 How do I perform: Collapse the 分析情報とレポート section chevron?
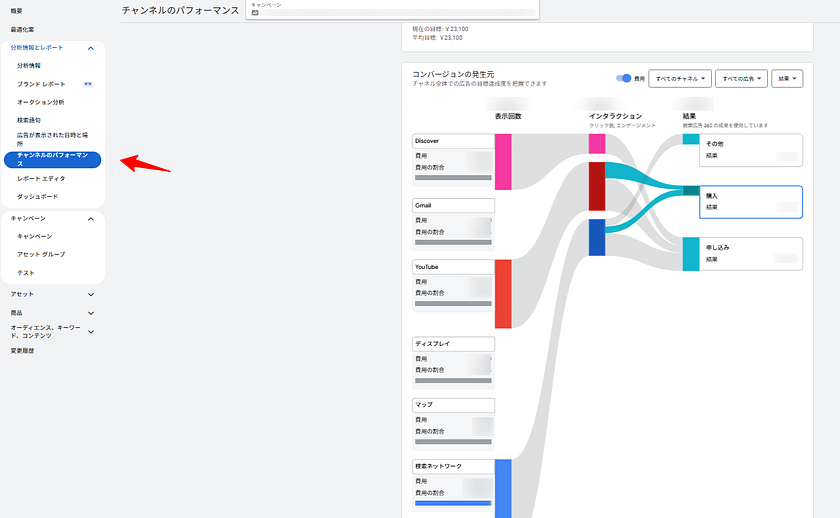(91, 48)
